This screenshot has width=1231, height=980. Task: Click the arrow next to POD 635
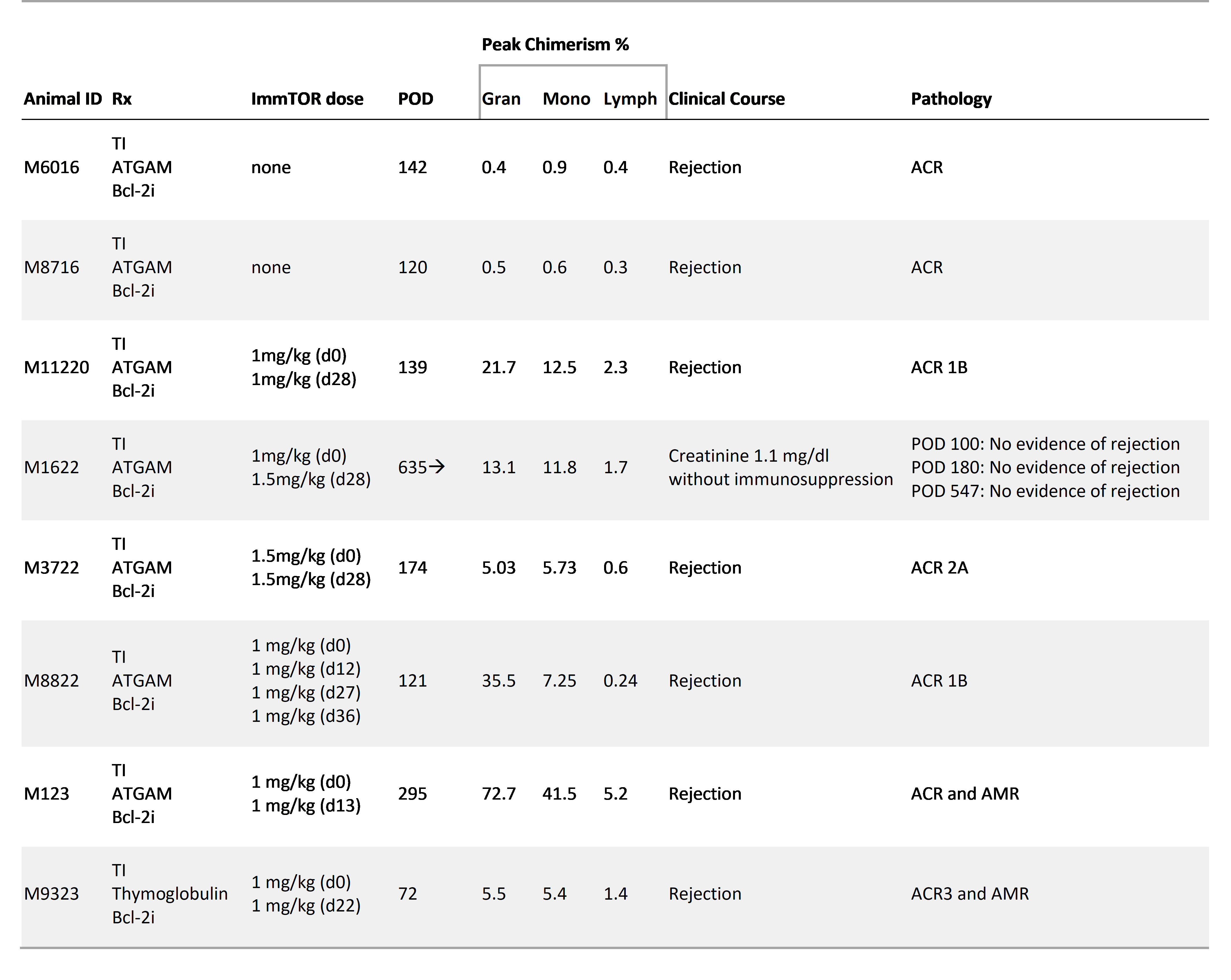(437, 467)
